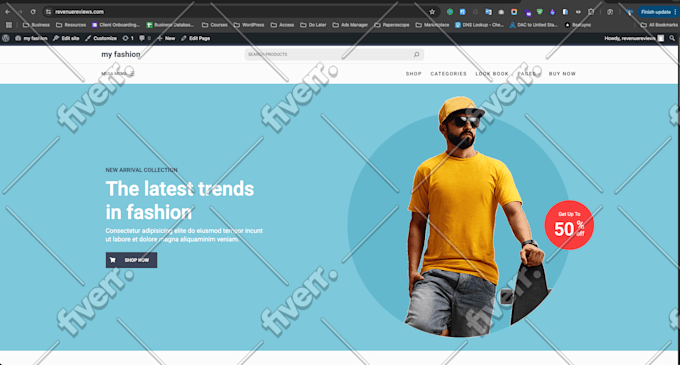Open the CATEGORIES navigation item

[448, 74]
